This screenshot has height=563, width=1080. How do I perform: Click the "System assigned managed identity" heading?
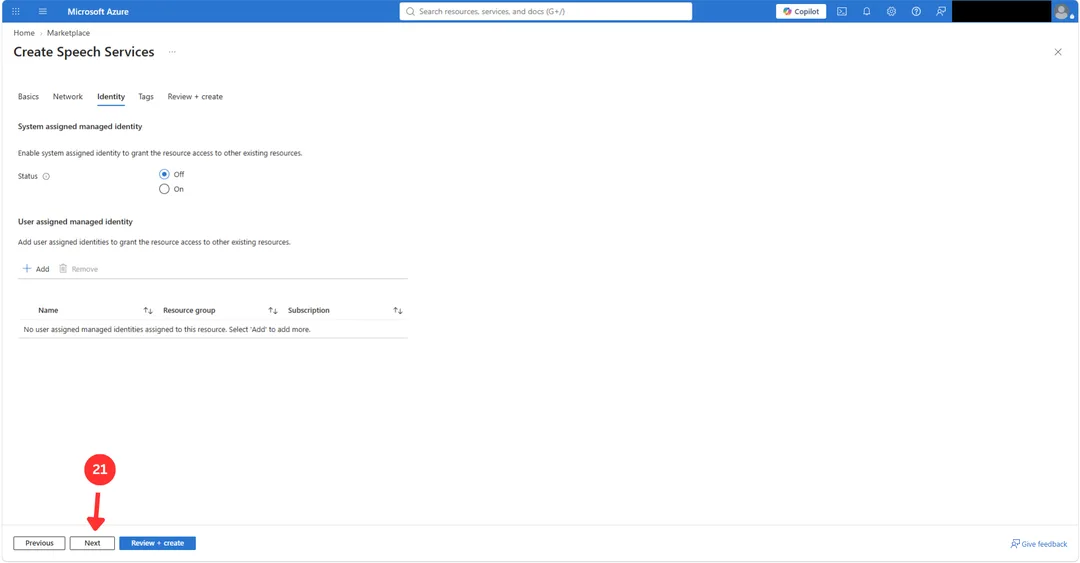click(80, 127)
